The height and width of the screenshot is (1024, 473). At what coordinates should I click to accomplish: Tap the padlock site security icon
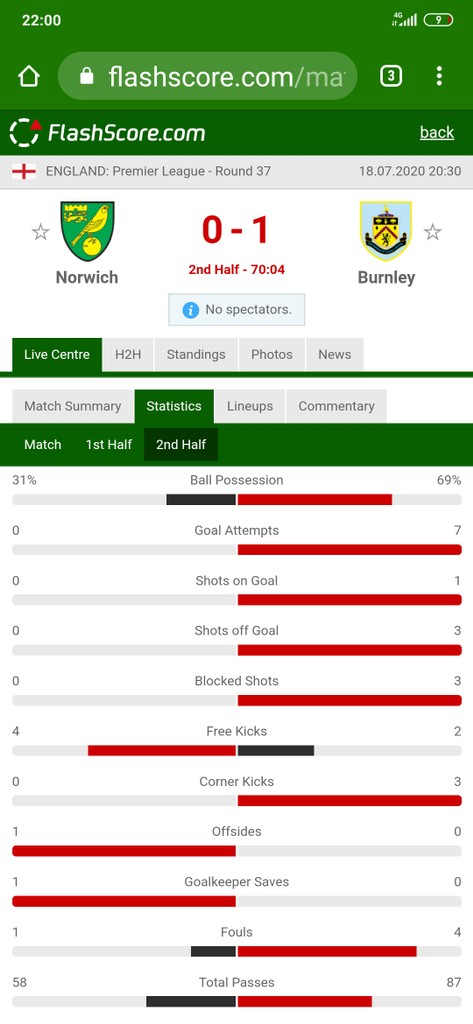86,76
